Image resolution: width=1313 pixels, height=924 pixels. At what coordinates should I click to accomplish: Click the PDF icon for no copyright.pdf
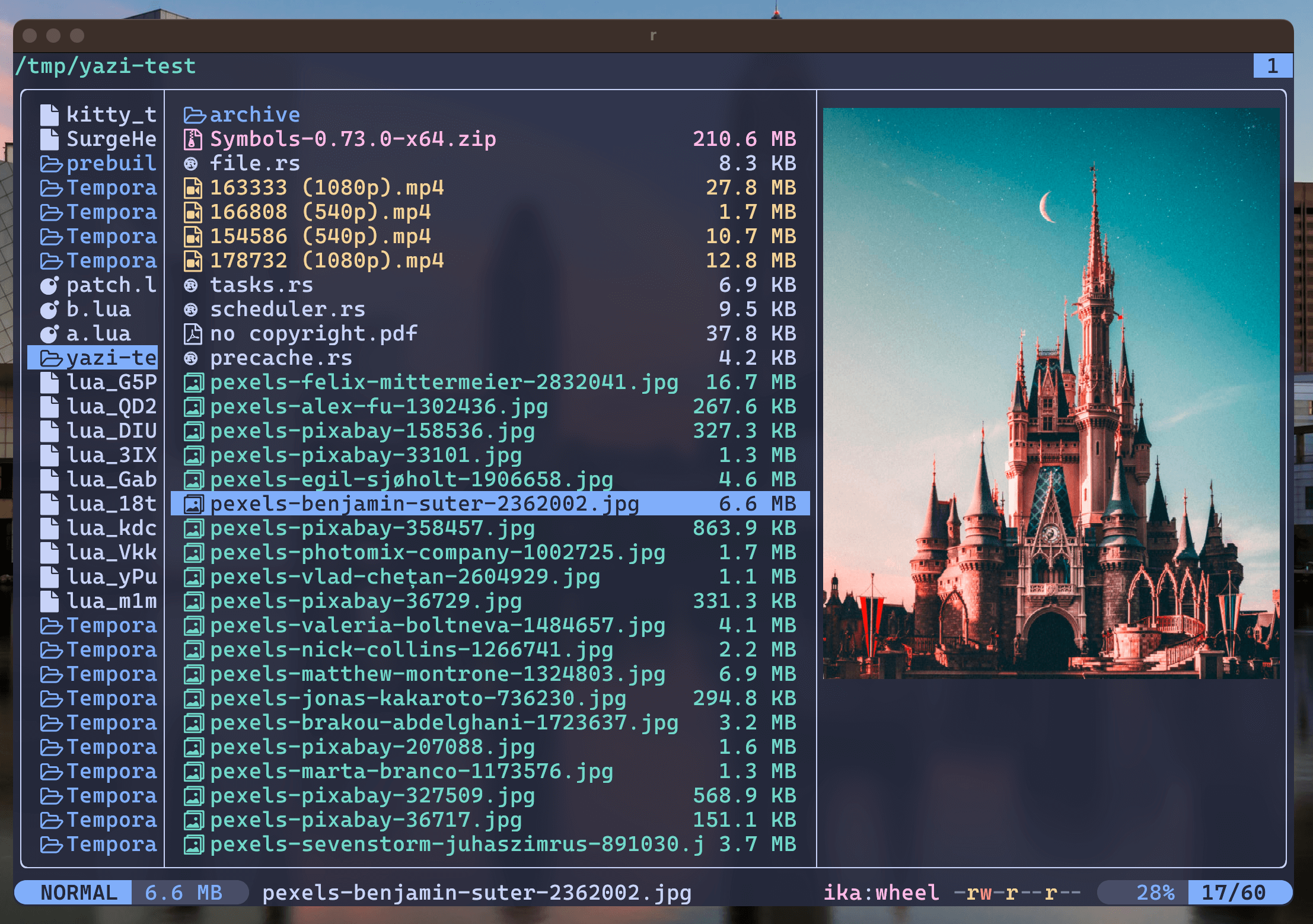(193, 334)
